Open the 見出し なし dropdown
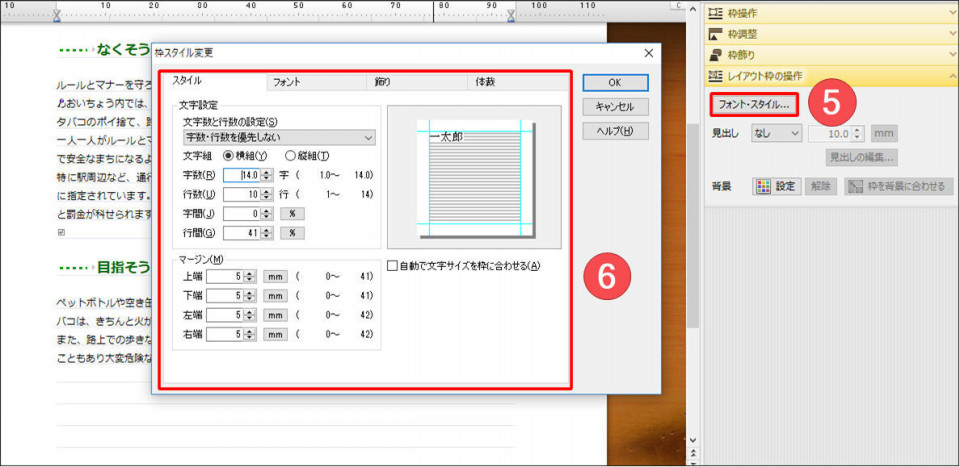Viewport: 960px width, 467px height. [x=776, y=133]
